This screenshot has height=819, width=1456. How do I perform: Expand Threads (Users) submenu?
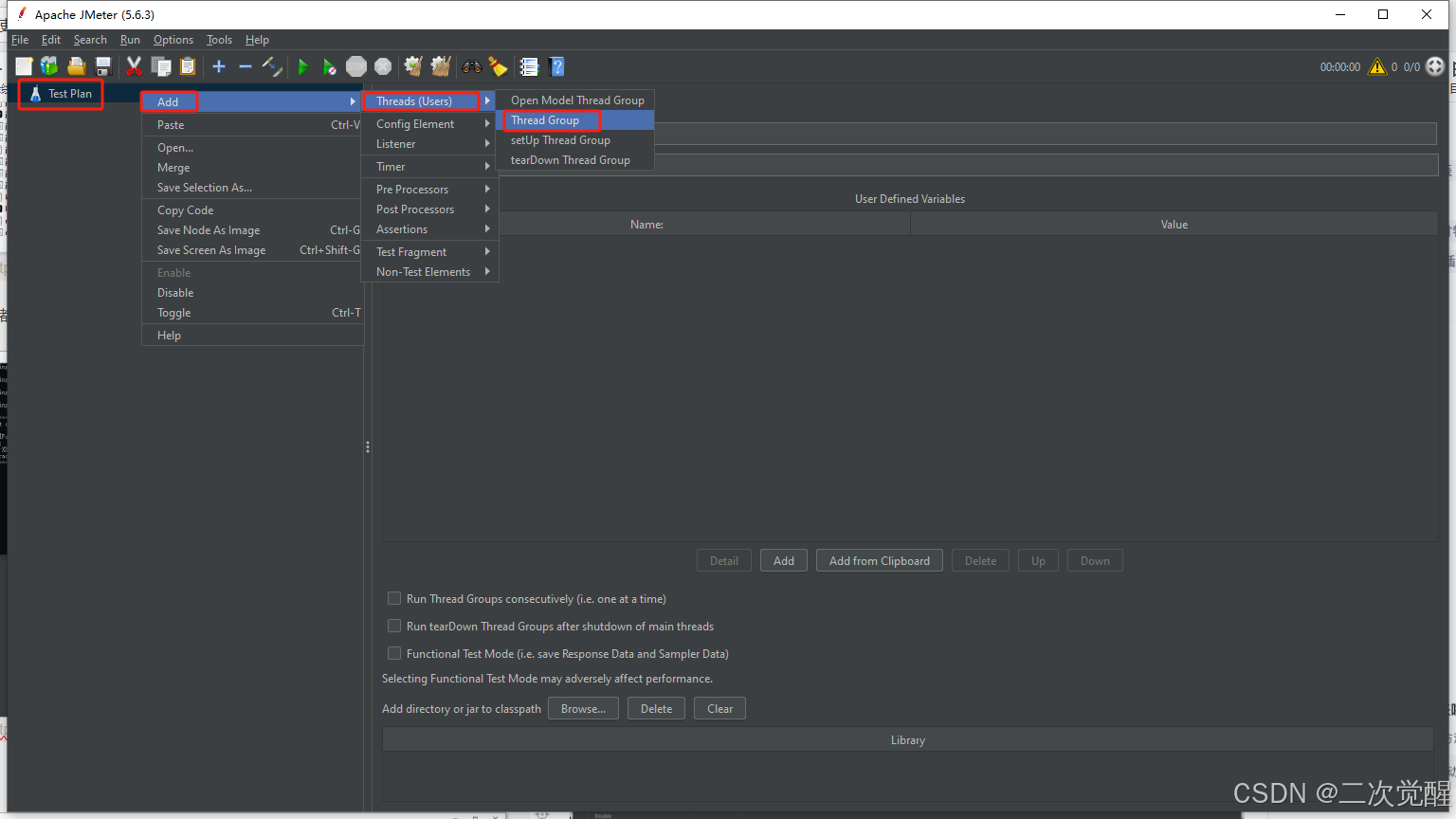click(429, 100)
